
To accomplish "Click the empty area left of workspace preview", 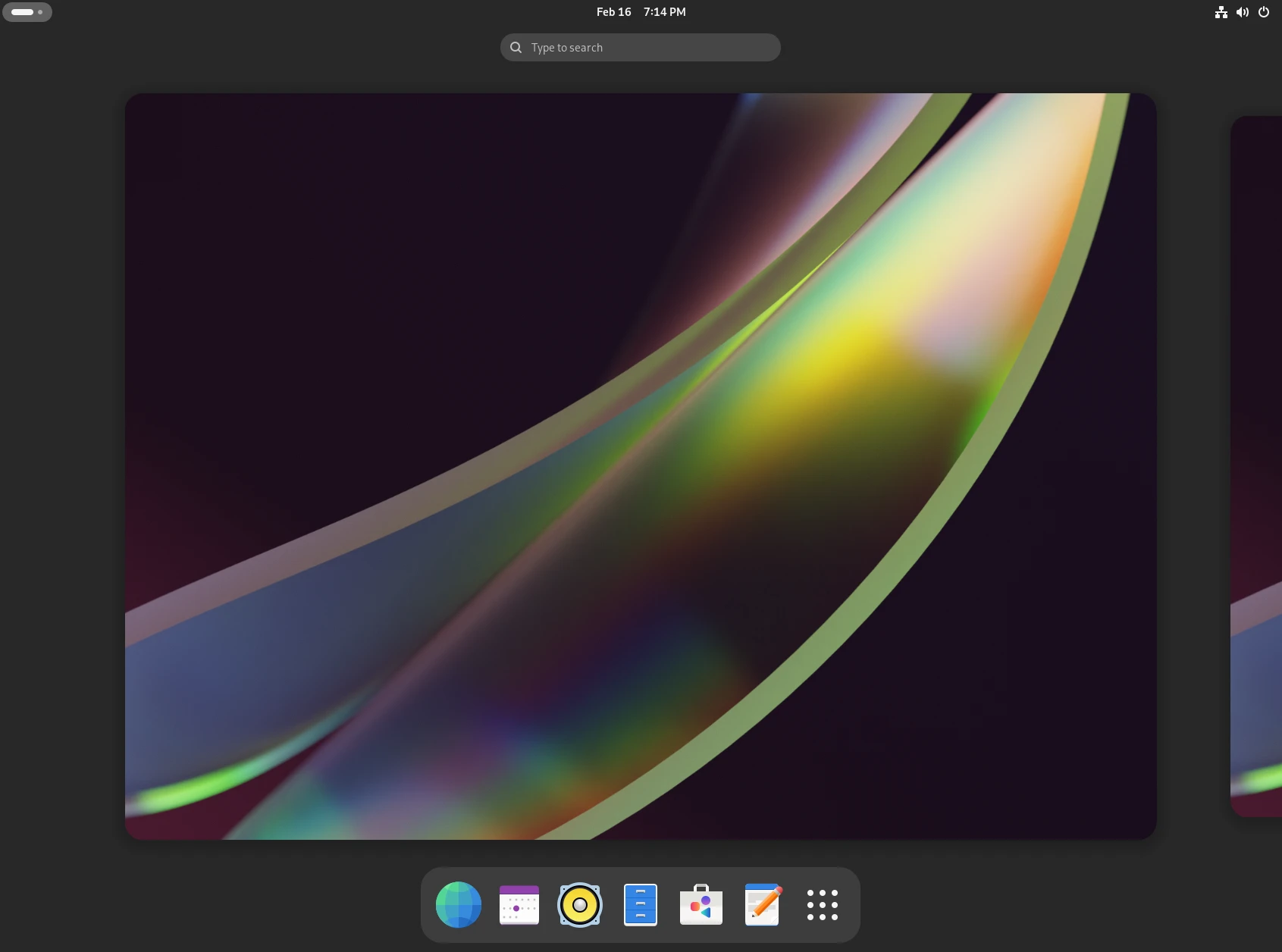I will pyautogui.click(x=61, y=466).
